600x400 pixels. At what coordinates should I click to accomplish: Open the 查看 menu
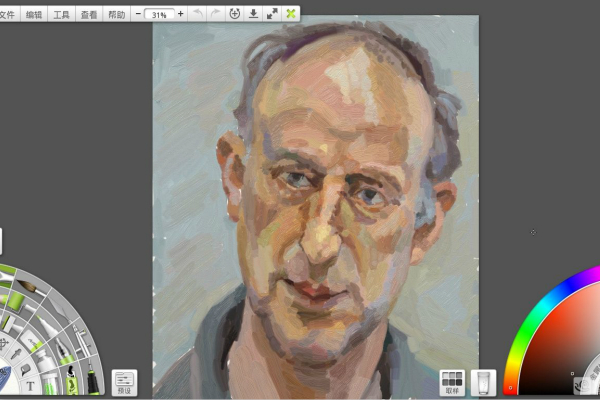[89, 15]
